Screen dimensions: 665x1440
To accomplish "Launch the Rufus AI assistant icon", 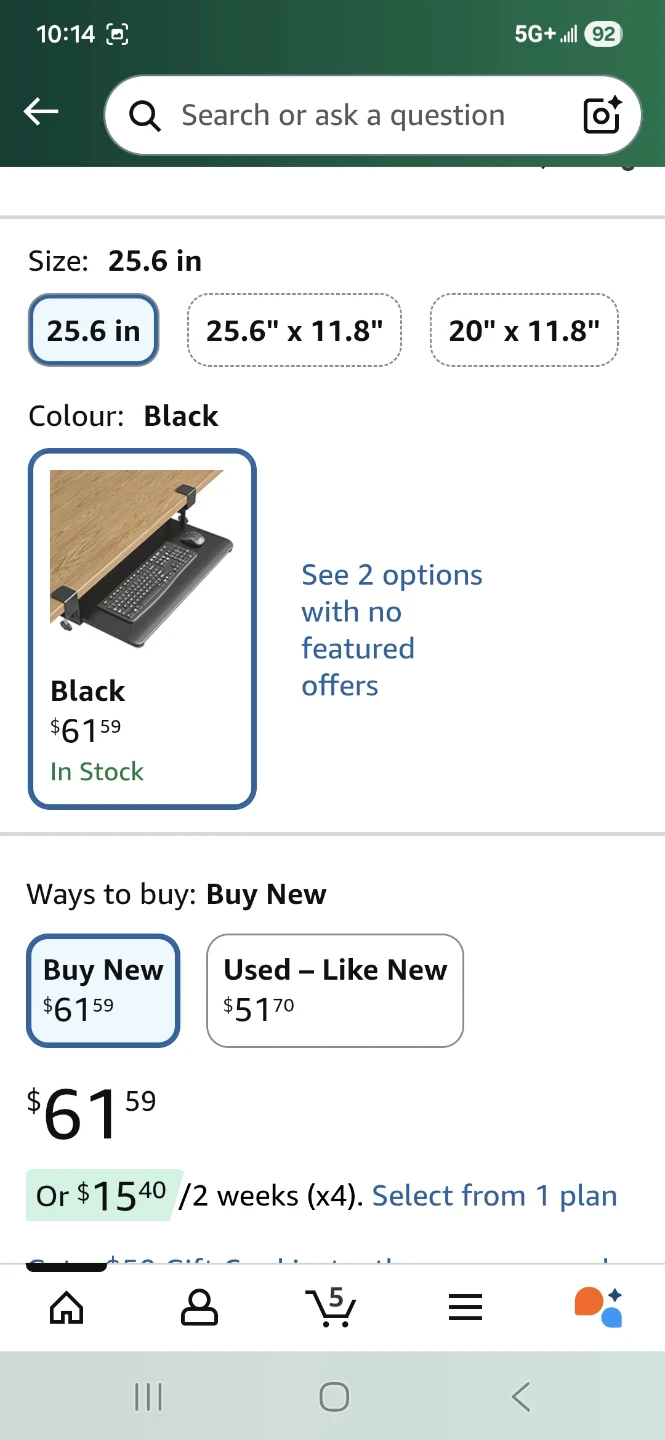I will tap(598, 1307).
